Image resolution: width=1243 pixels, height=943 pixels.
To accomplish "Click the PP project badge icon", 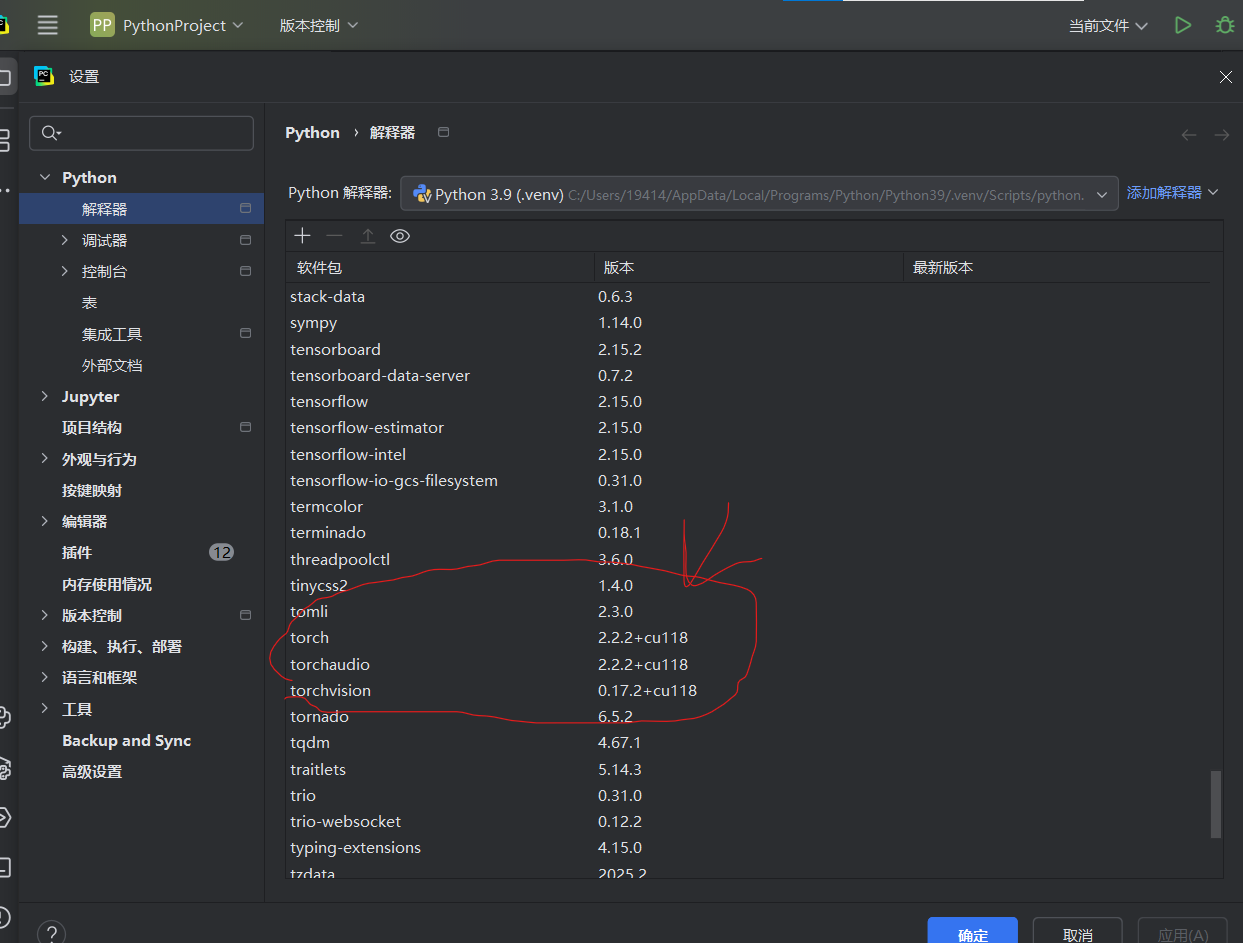I will (x=102, y=25).
